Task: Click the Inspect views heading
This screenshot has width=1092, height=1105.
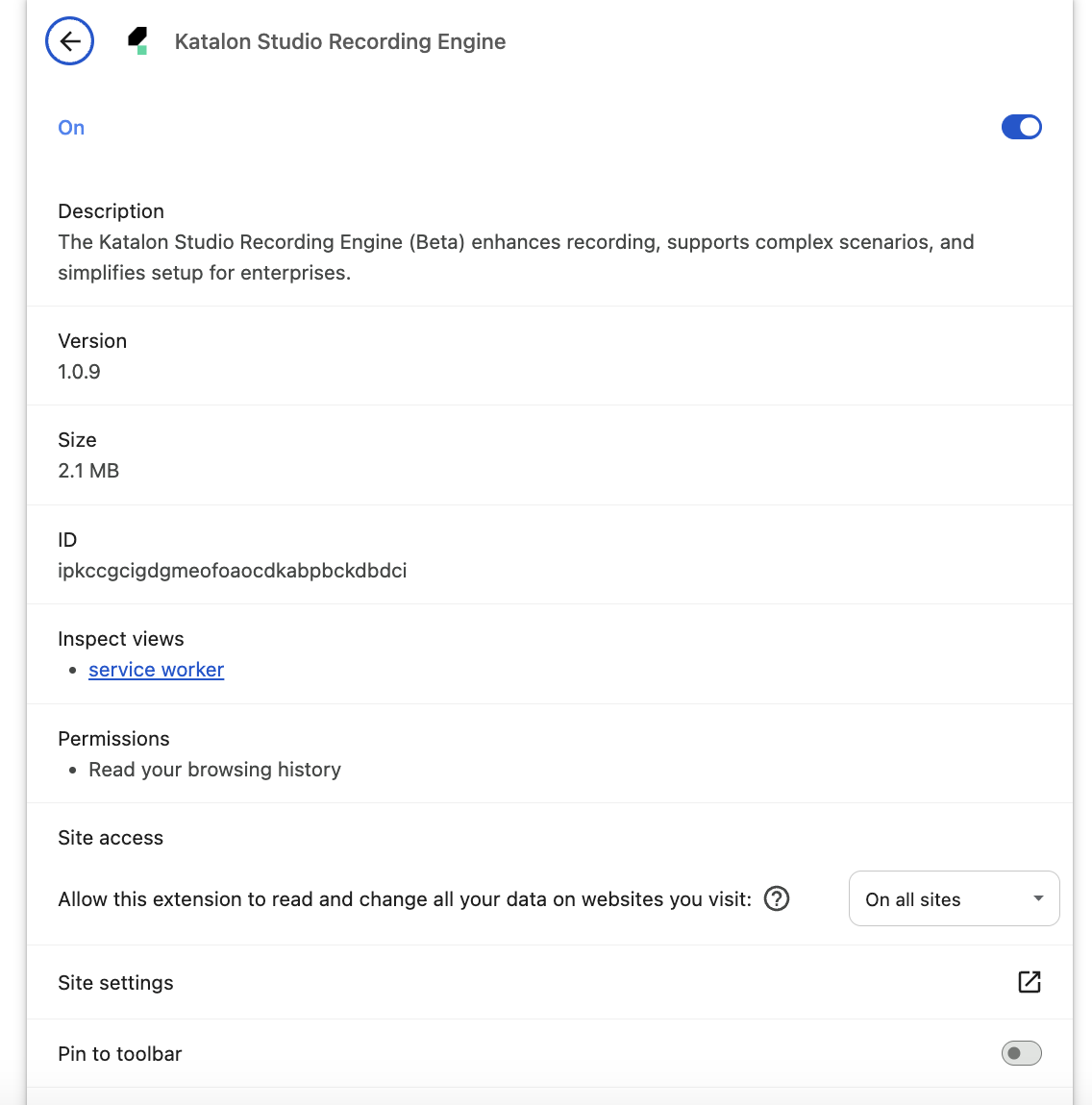Action: [120, 638]
